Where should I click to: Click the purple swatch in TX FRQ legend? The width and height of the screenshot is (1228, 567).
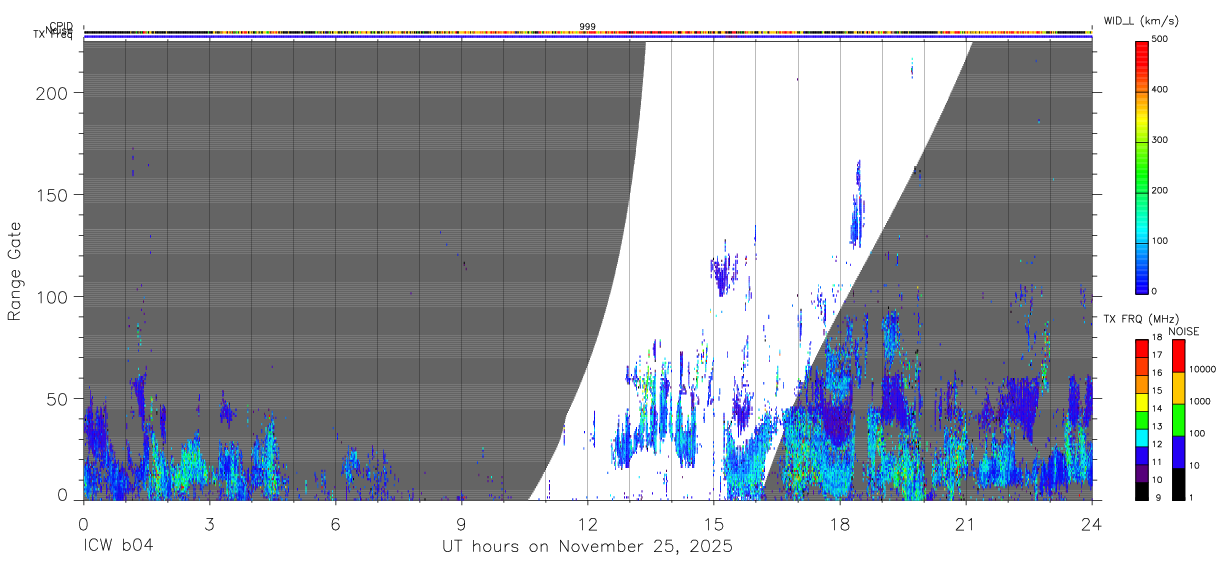point(1142,475)
